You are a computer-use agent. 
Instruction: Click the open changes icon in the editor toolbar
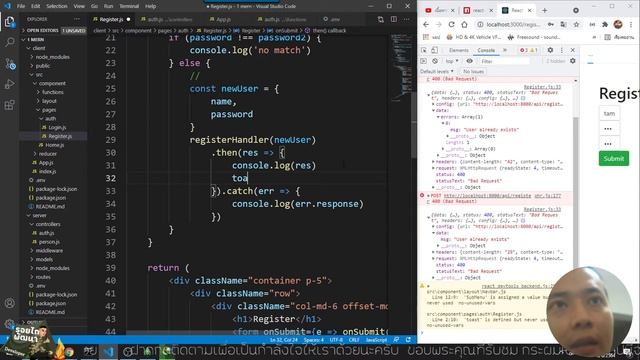[380, 19]
